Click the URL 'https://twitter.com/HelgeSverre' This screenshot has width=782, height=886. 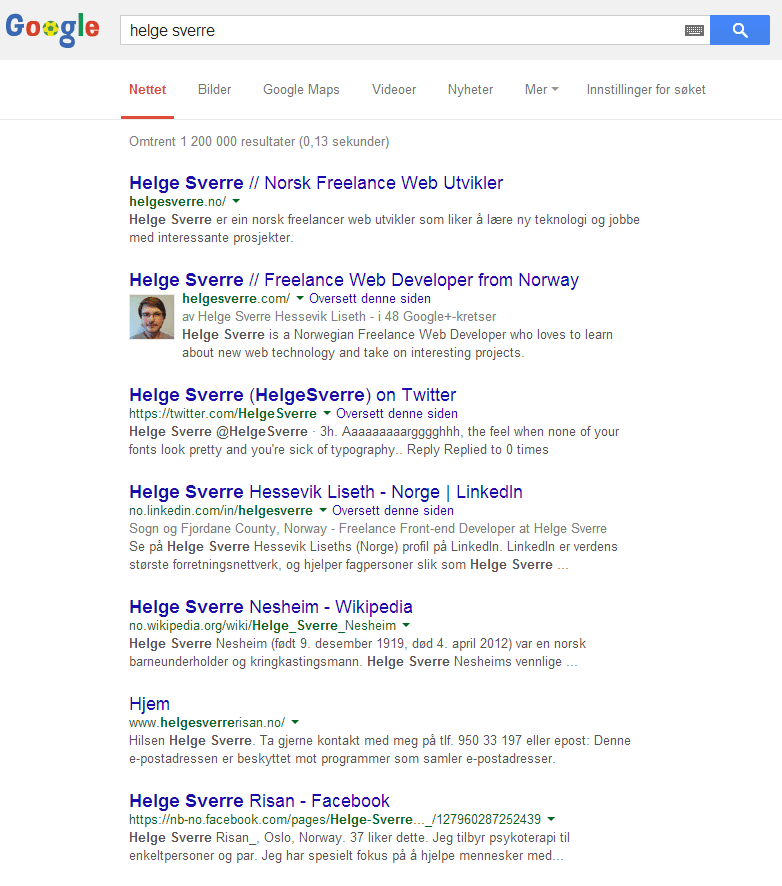pyautogui.click(x=223, y=414)
